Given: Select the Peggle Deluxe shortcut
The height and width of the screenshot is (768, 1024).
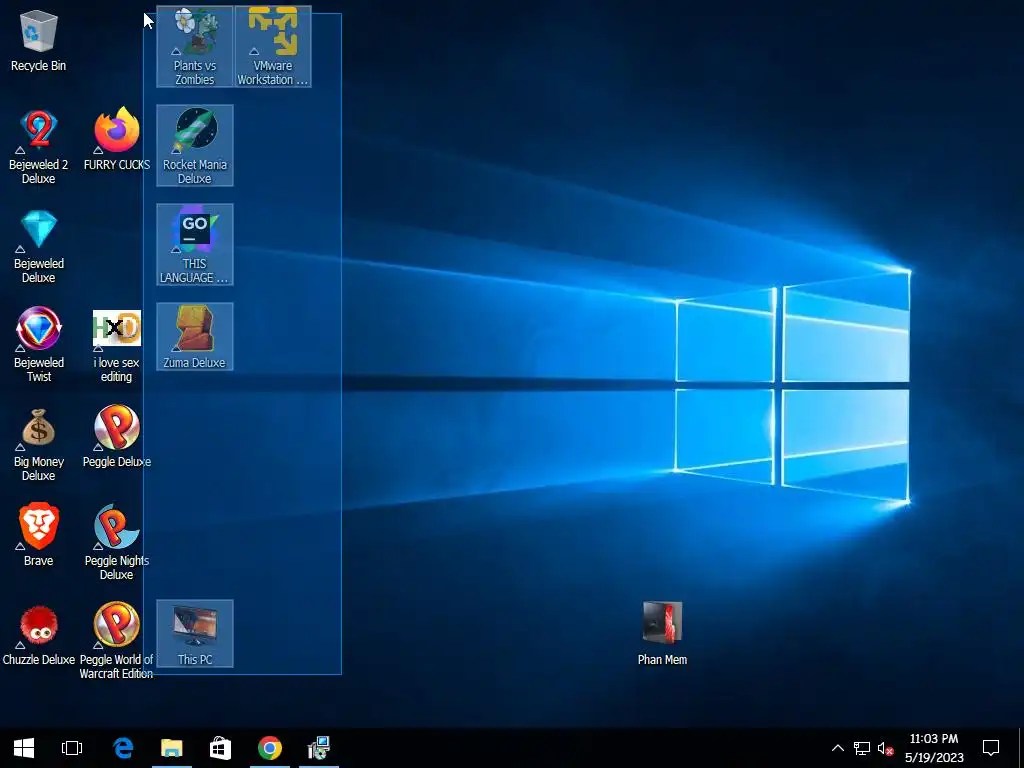Looking at the screenshot, I should pyautogui.click(x=117, y=436).
